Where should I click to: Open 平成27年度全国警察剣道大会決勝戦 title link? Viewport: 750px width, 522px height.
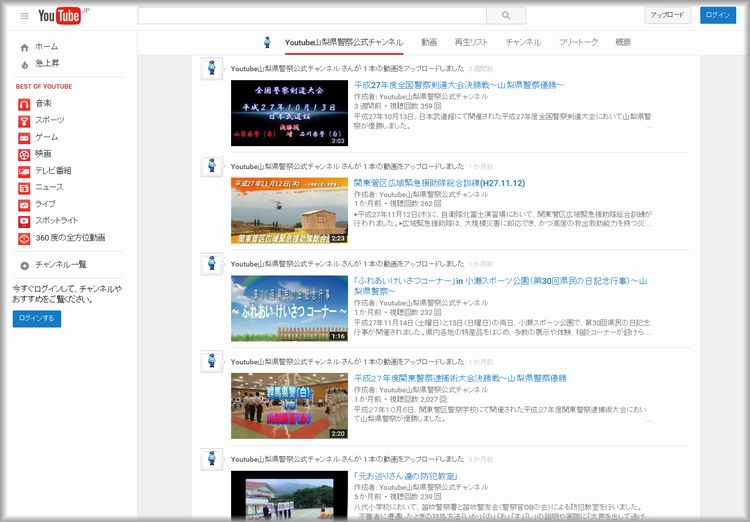pyautogui.click(x=458, y=85)
